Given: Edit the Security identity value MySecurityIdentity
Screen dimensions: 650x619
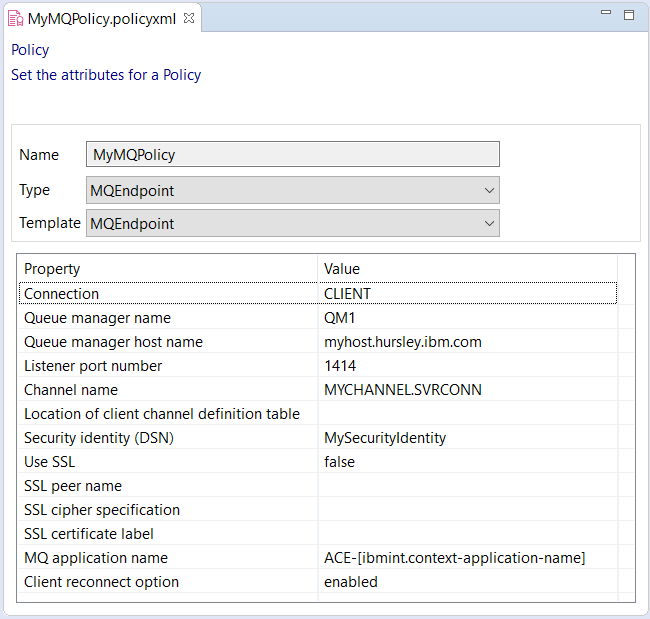Looking at the screenshot, I should 467,438.
